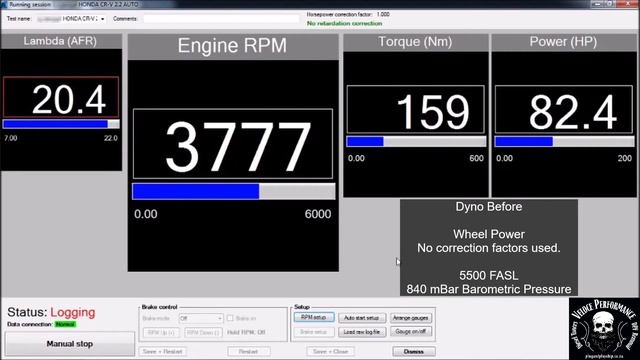640x360 pixels.
Task: Click the Comments input field
Action: coord(221,19)
